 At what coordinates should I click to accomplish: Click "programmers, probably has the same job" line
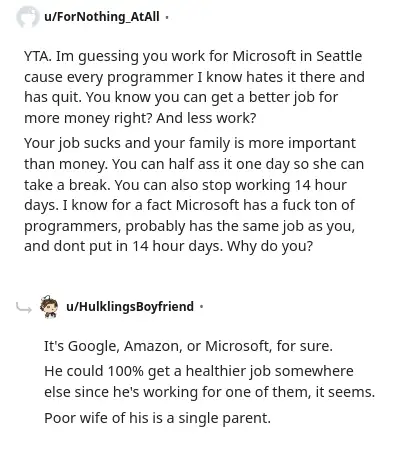189,226
